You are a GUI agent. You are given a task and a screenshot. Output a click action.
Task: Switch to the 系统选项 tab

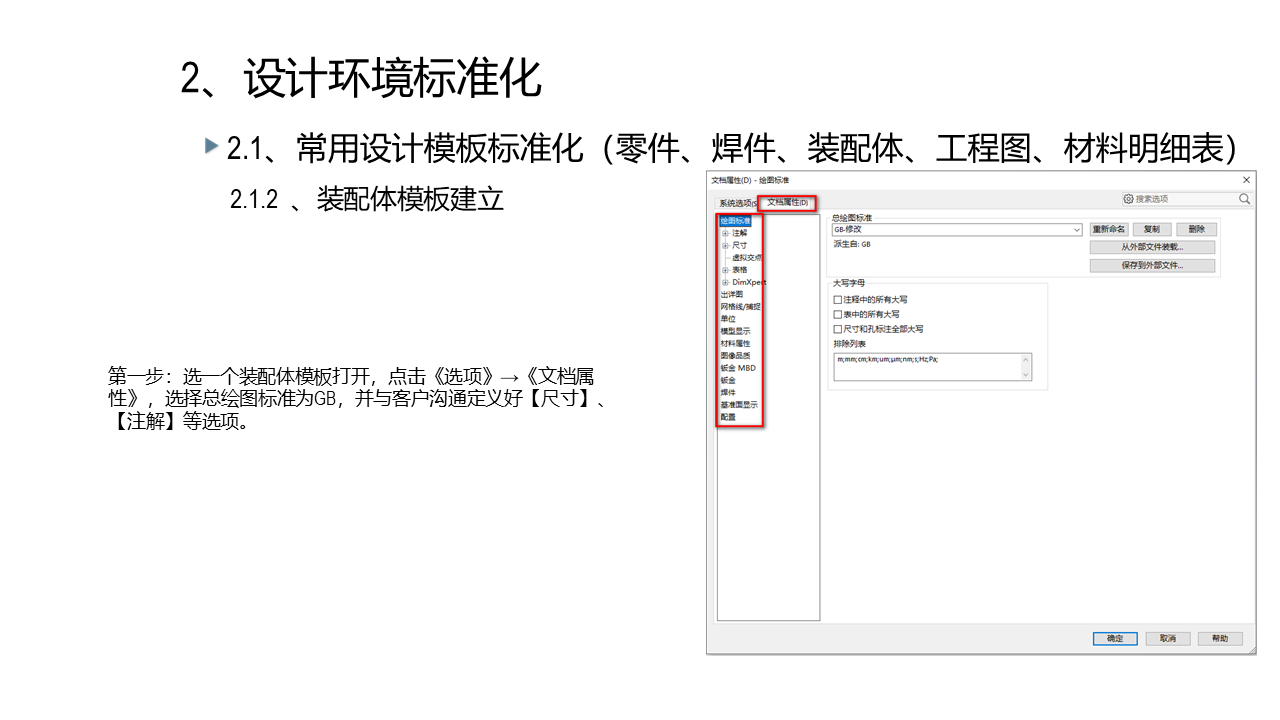point(738,203)
